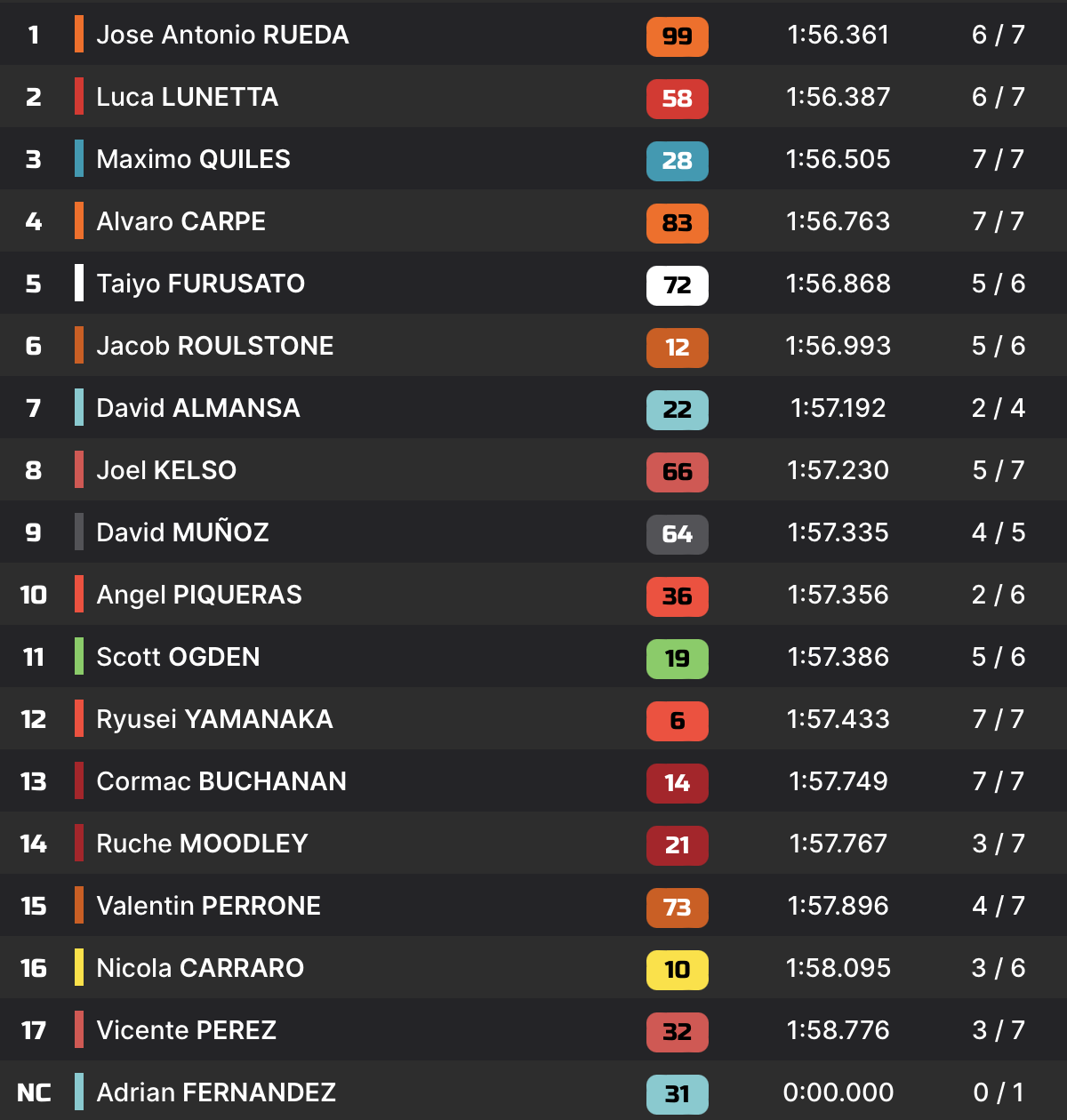Click the green number 19 badge
The height and width of the screenshot is (1120, 1067).
[x=677, y=659]
